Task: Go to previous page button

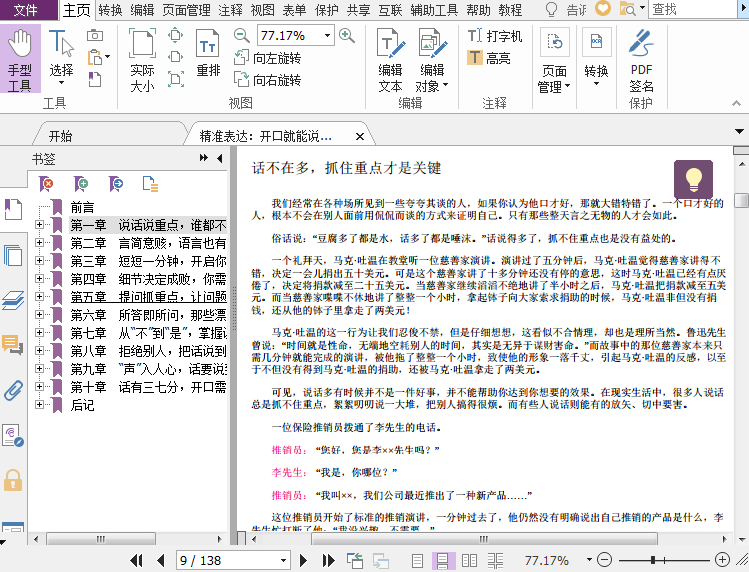Action: point(161,560)
